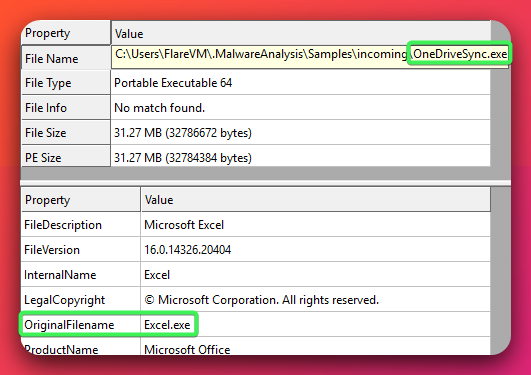Image resolution: width=531 pixels, height=375 pixels.
Task: Click the lower table's Property column header
Action: tap(81, 199)
